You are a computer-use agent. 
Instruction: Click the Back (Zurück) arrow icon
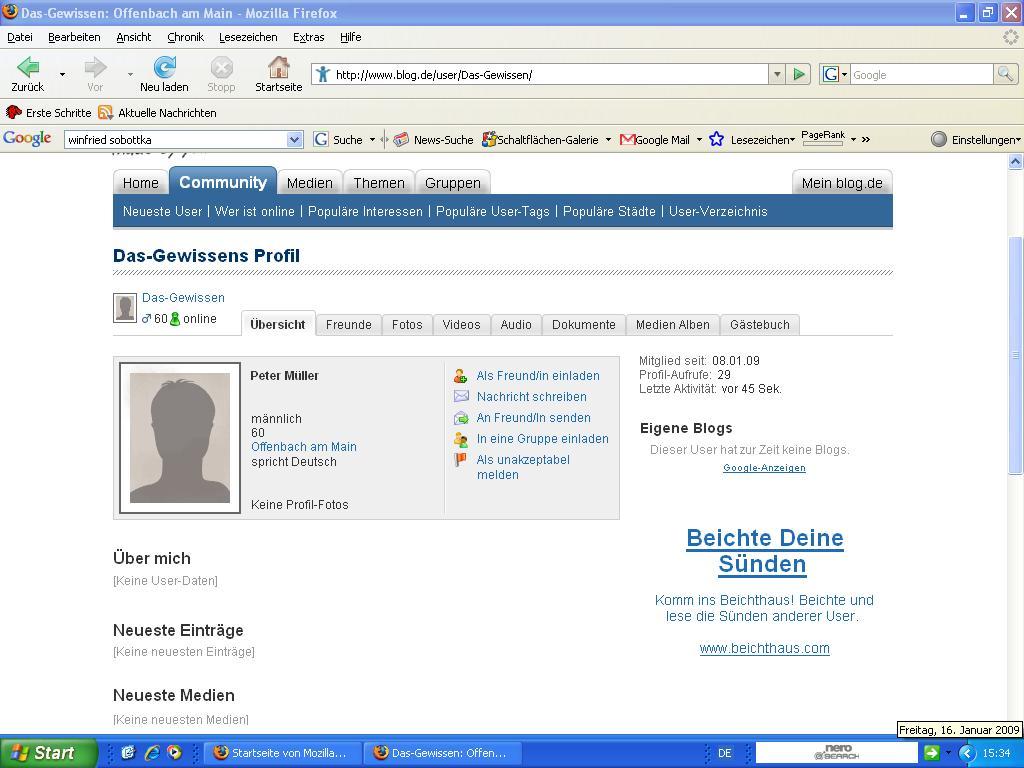pyautogui.click(x=28, y=68)
